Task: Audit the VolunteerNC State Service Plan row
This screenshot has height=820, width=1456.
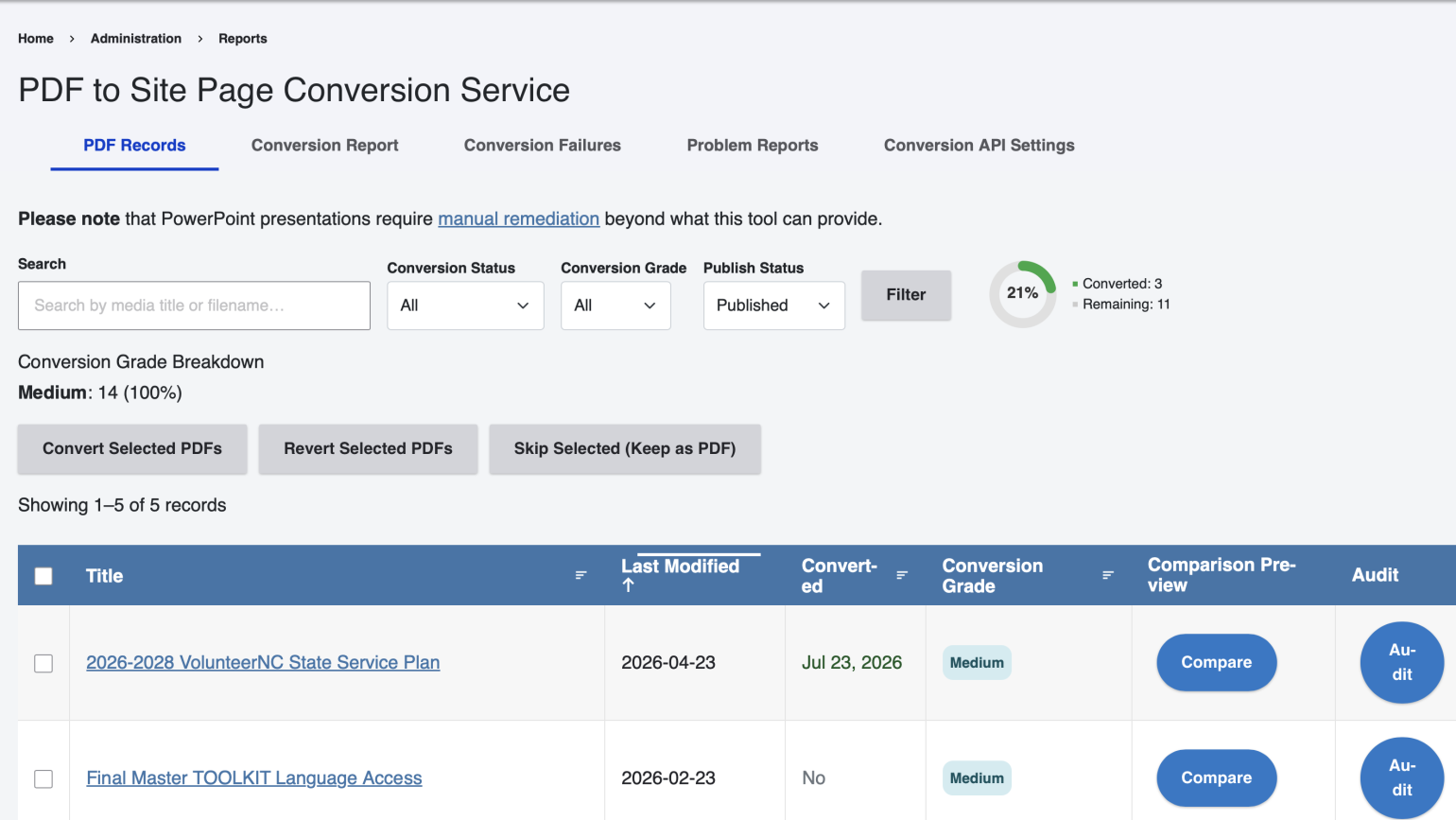Action: coord(1402,662)
